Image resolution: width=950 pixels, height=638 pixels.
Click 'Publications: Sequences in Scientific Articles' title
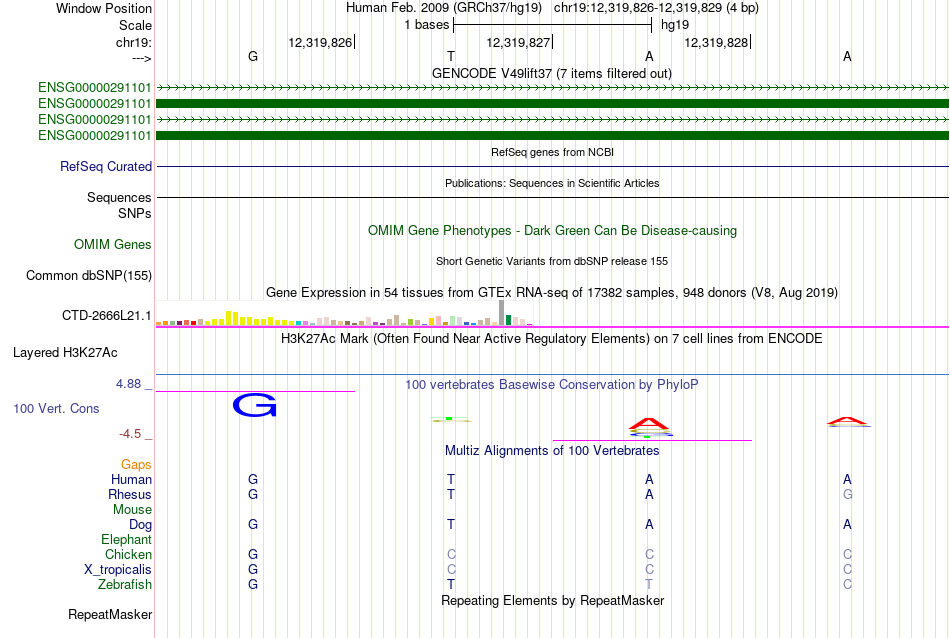pyautogui.click(x=552, y=183)
